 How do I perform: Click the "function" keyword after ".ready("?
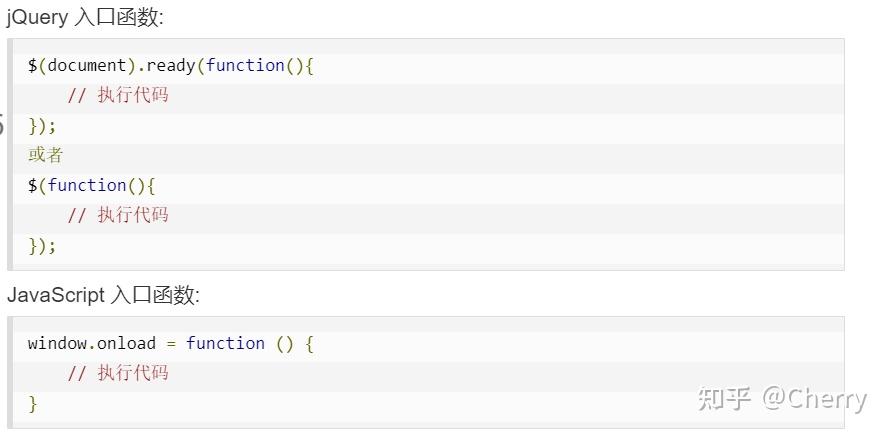click(245, 65)
